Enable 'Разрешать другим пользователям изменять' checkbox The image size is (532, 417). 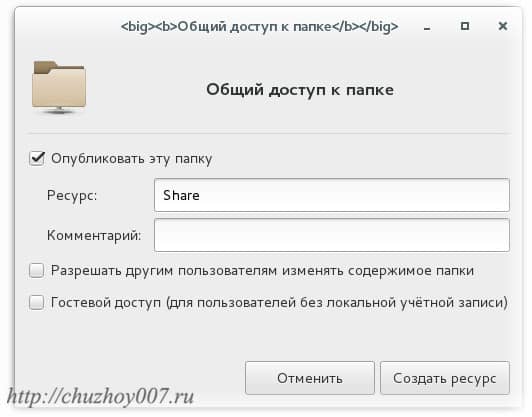point(37,270)
